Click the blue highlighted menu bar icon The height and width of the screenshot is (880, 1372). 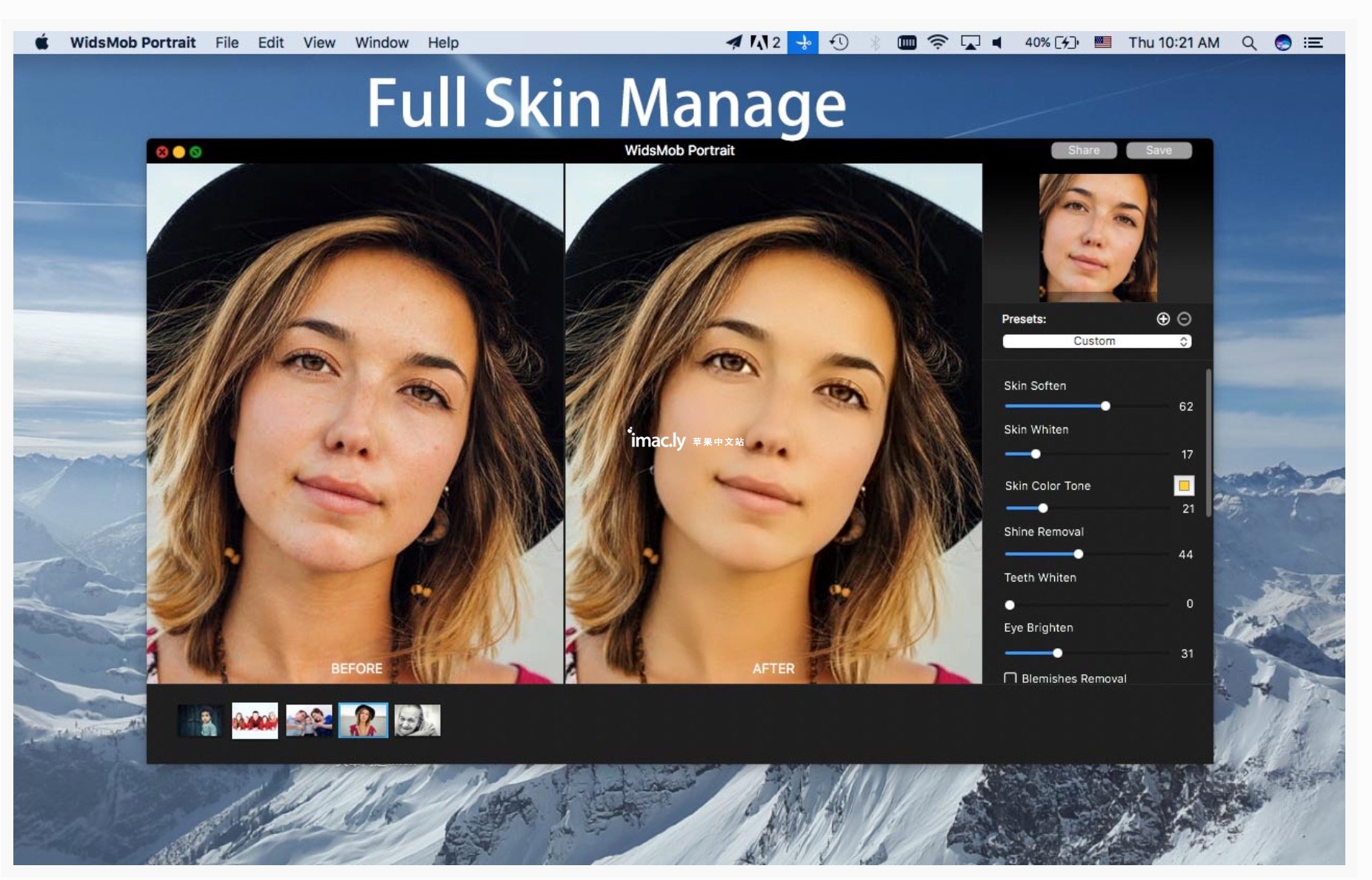[803, 42]
